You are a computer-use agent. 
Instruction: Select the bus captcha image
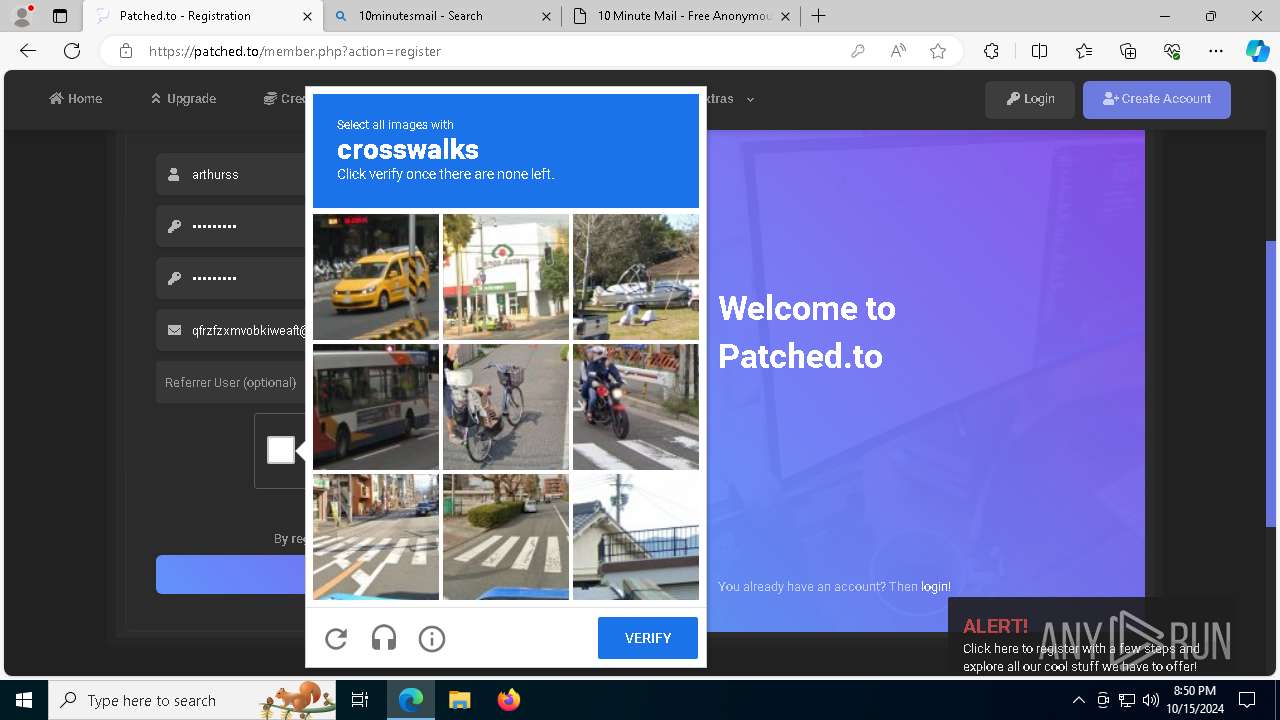[x=376, y=407]
